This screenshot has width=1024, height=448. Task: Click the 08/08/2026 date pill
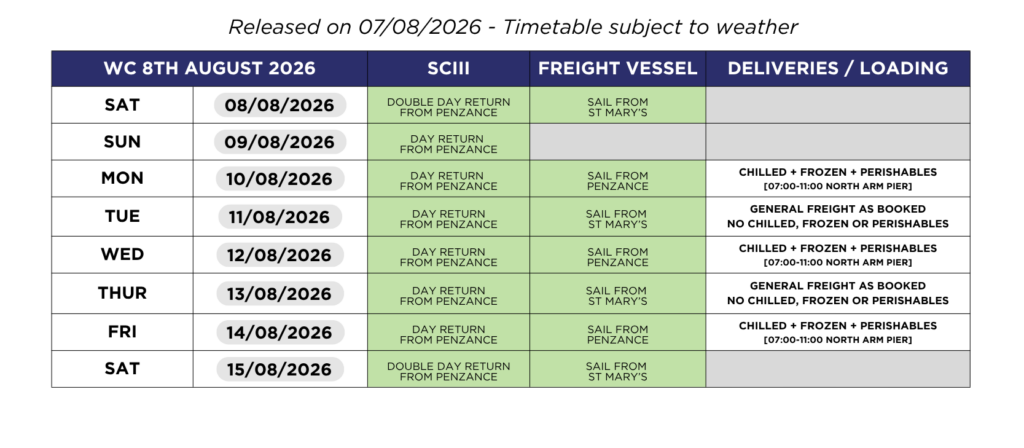280,105
